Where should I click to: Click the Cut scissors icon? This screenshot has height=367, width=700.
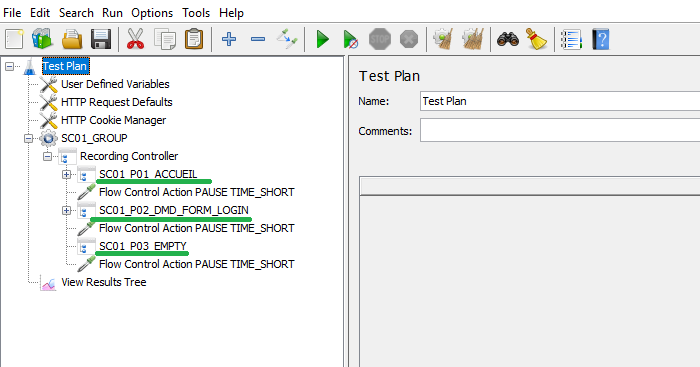(135, 39)
